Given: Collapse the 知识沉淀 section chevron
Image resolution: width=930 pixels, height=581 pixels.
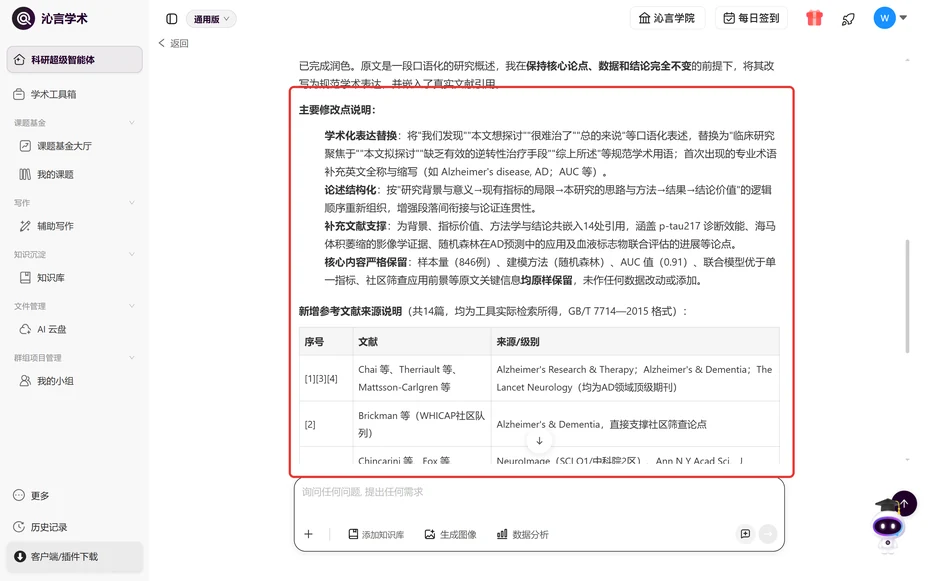Looking at the screenshot, I should (x=132, y=254).
